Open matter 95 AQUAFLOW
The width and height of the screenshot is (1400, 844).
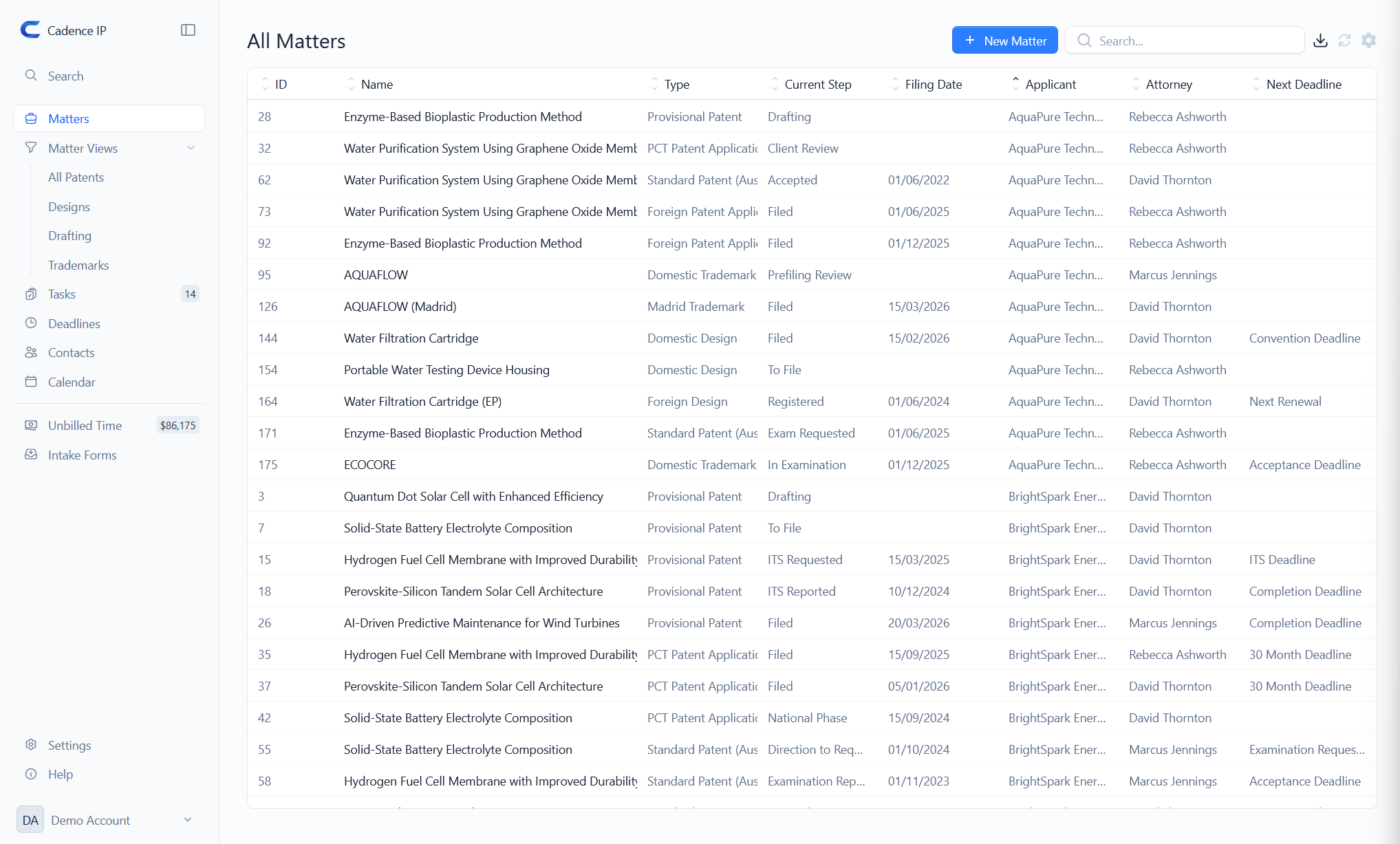tap(812, 274)
